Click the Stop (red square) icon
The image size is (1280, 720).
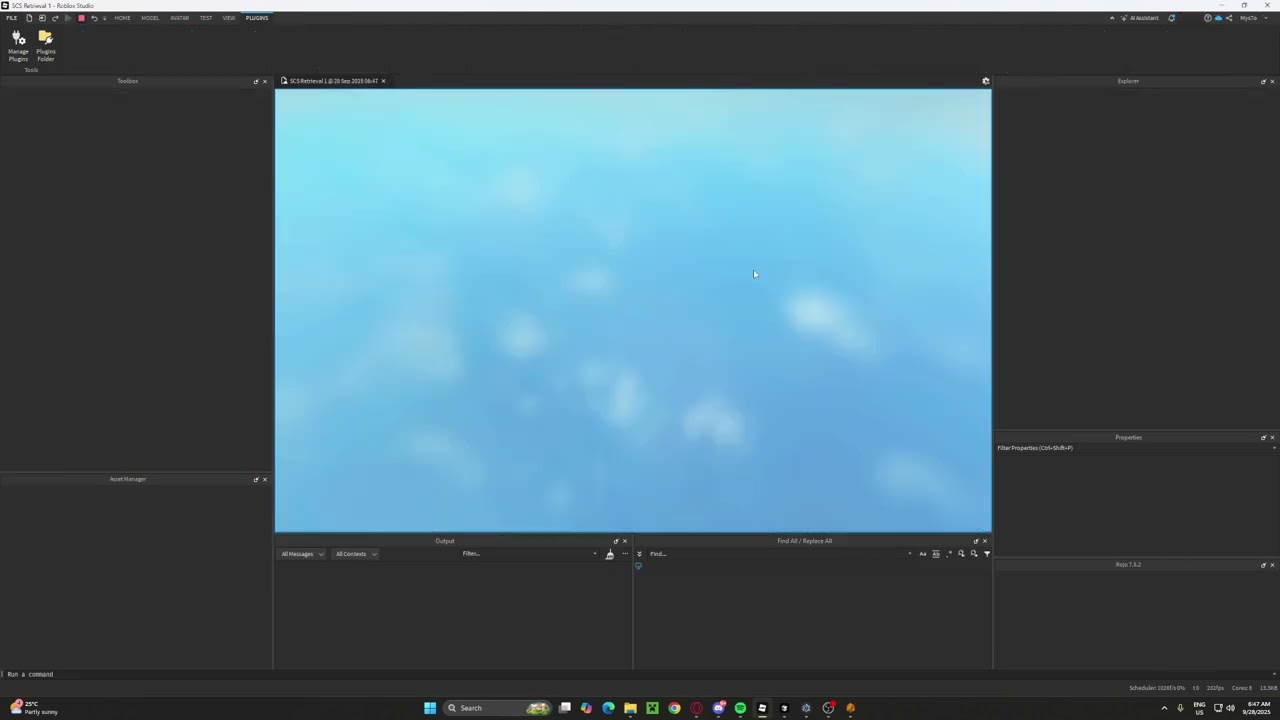pyautogui.click(x=81, y=18)
